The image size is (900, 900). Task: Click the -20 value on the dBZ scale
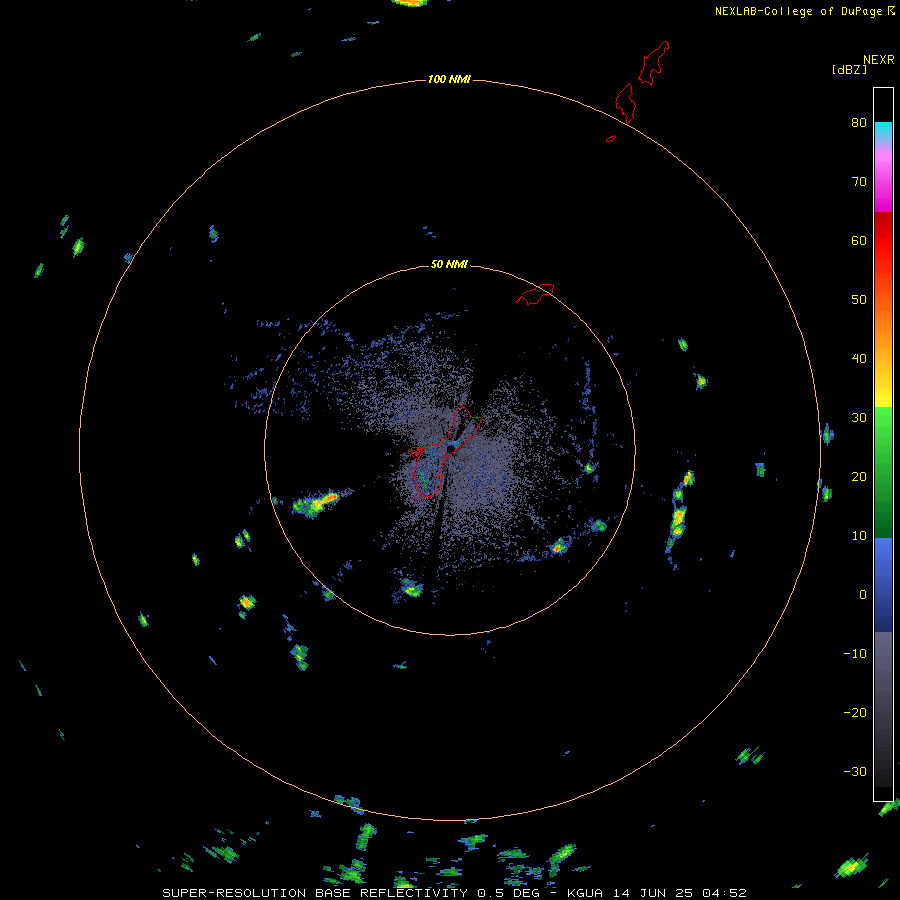coord(855,713)
